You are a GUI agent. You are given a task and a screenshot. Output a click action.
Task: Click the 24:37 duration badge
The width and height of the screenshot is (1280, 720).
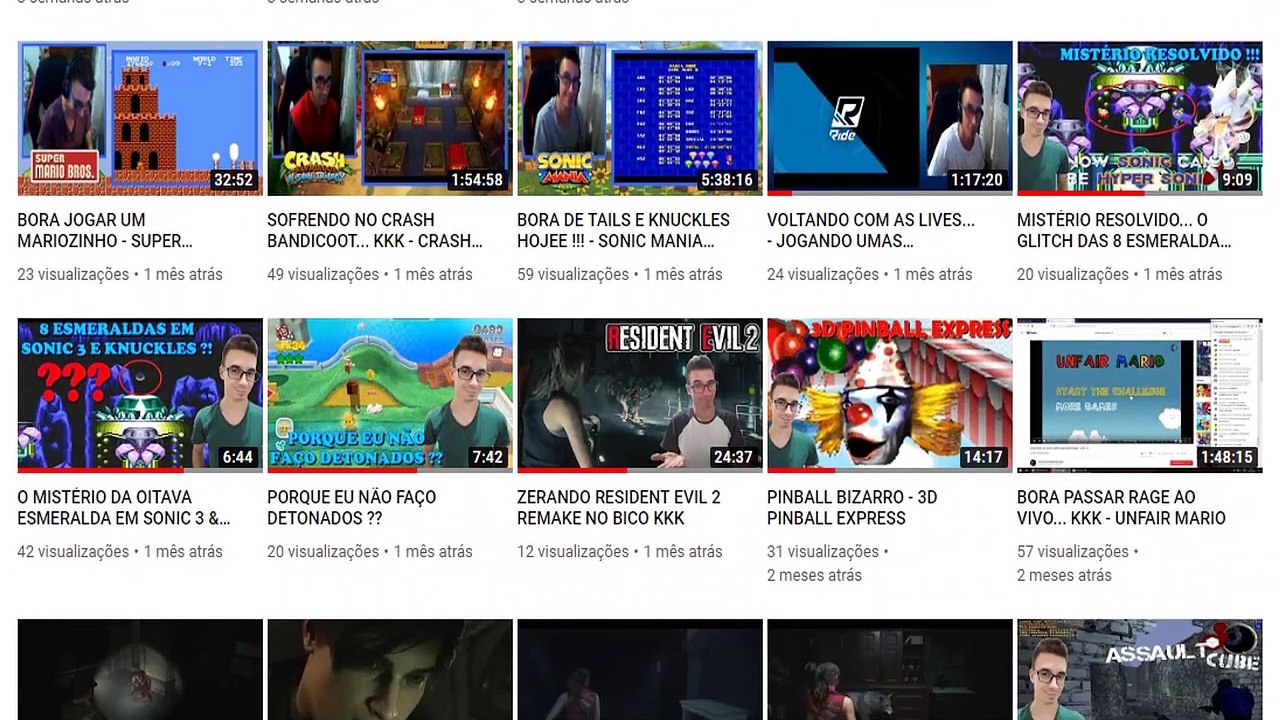coord(733,457)
